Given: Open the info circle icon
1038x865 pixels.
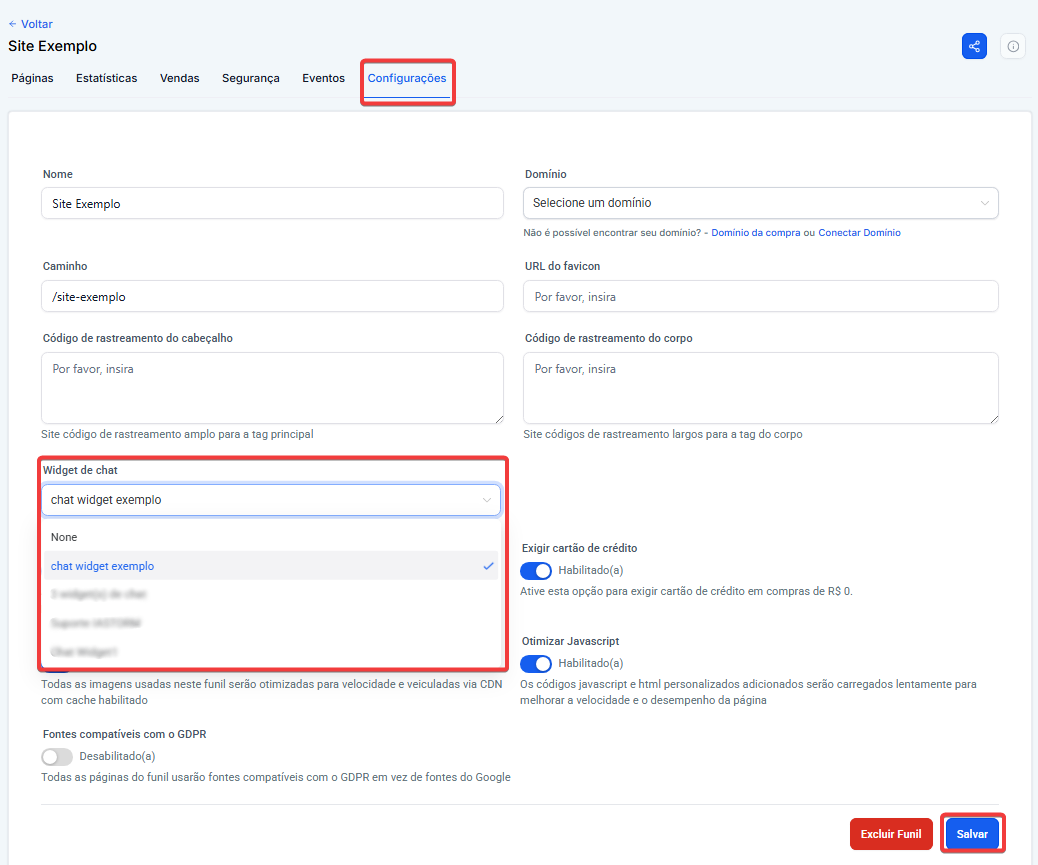Looking at the screenshot, I should point(1013,46).
